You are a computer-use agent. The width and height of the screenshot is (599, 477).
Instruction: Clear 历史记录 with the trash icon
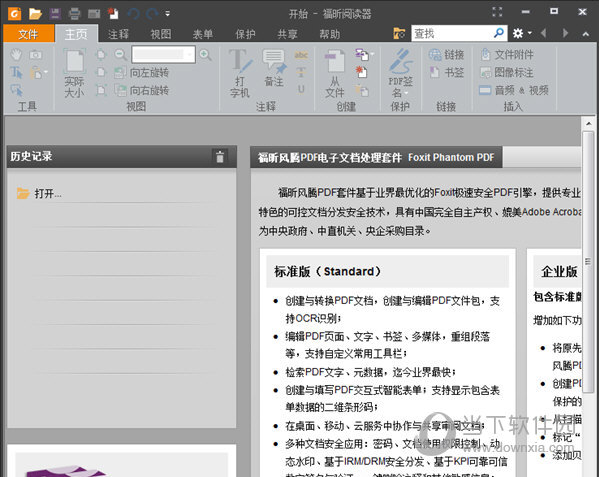[x=220, y=157]
